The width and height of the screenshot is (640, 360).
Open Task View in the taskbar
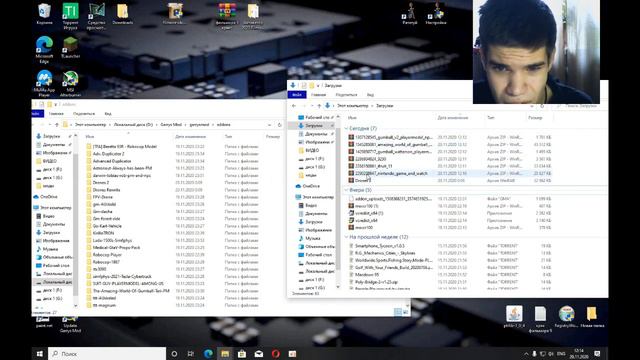pos(191,353)
